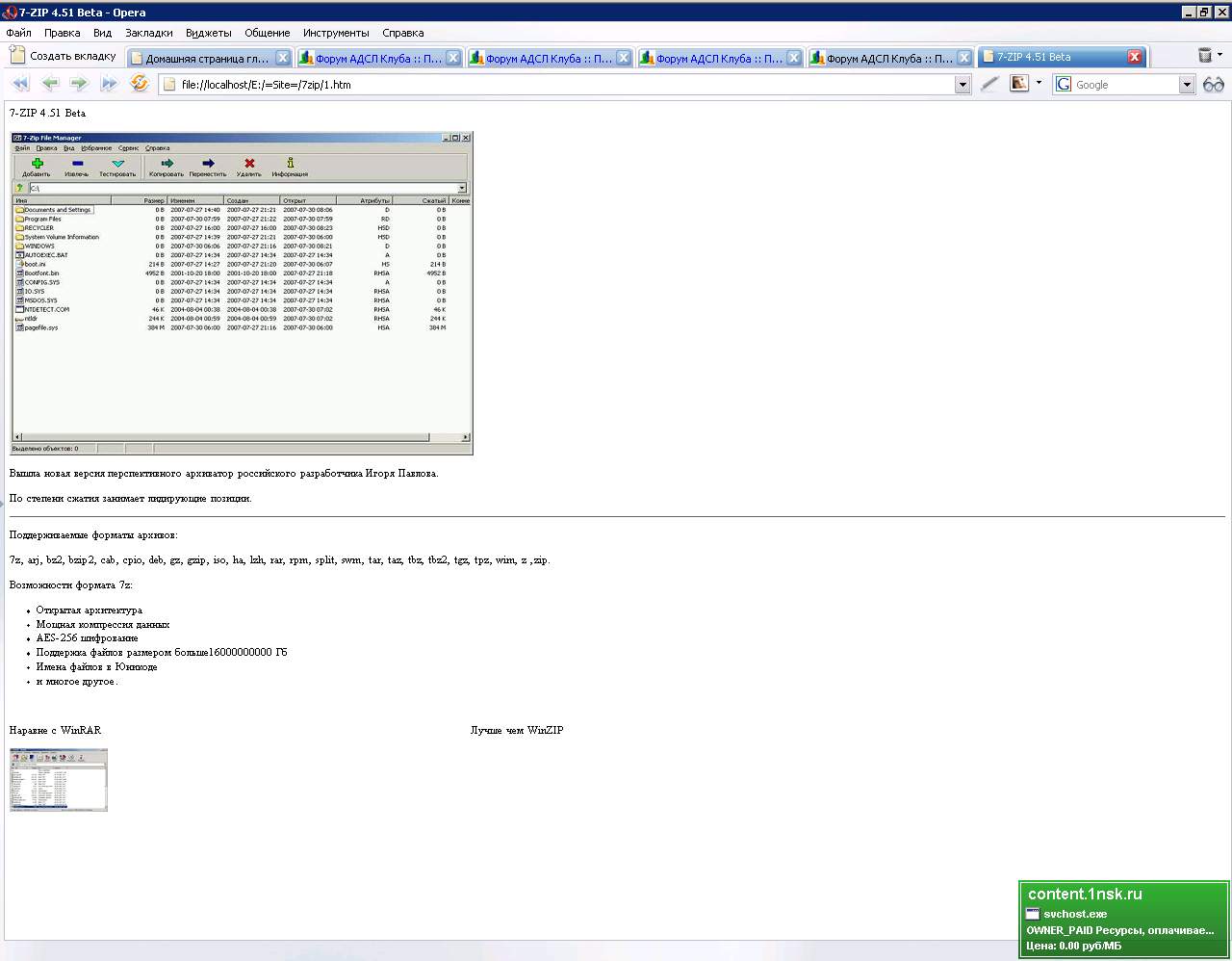
Task: Open the Инструменты menu
Action: (x=336, y=33)
